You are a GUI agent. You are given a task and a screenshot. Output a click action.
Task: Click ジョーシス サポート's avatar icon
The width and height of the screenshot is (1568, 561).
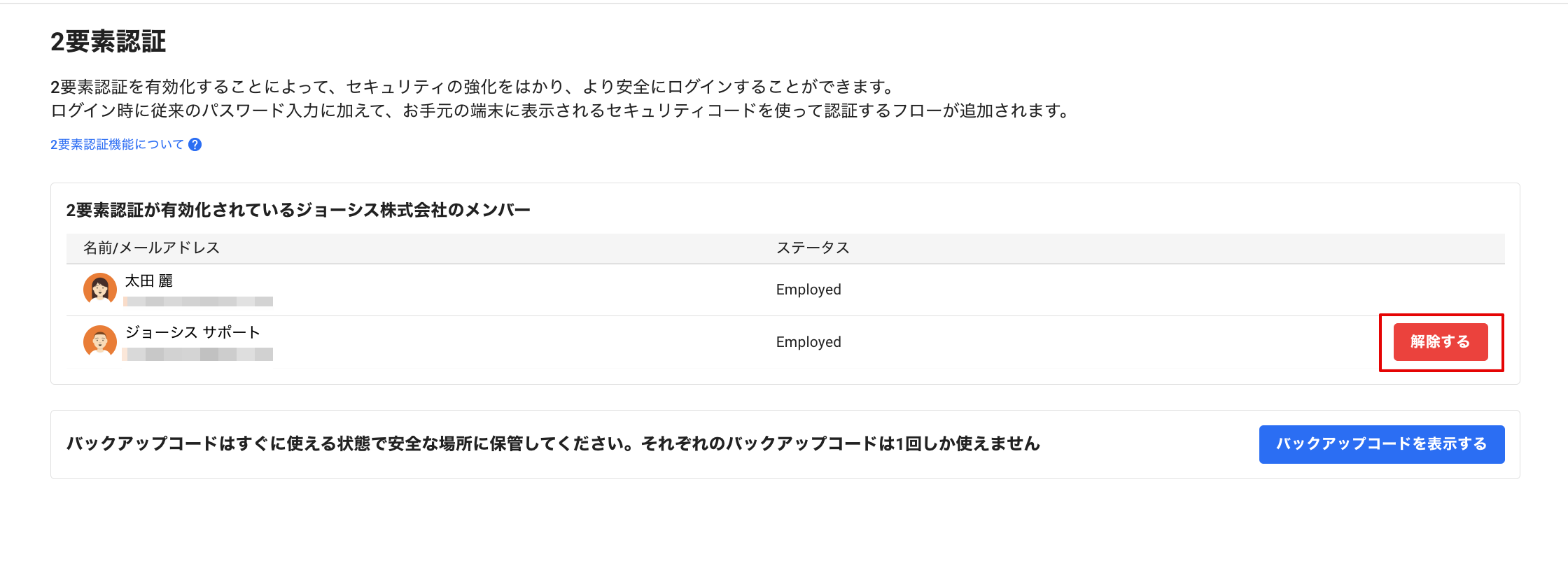pos(100,341)
